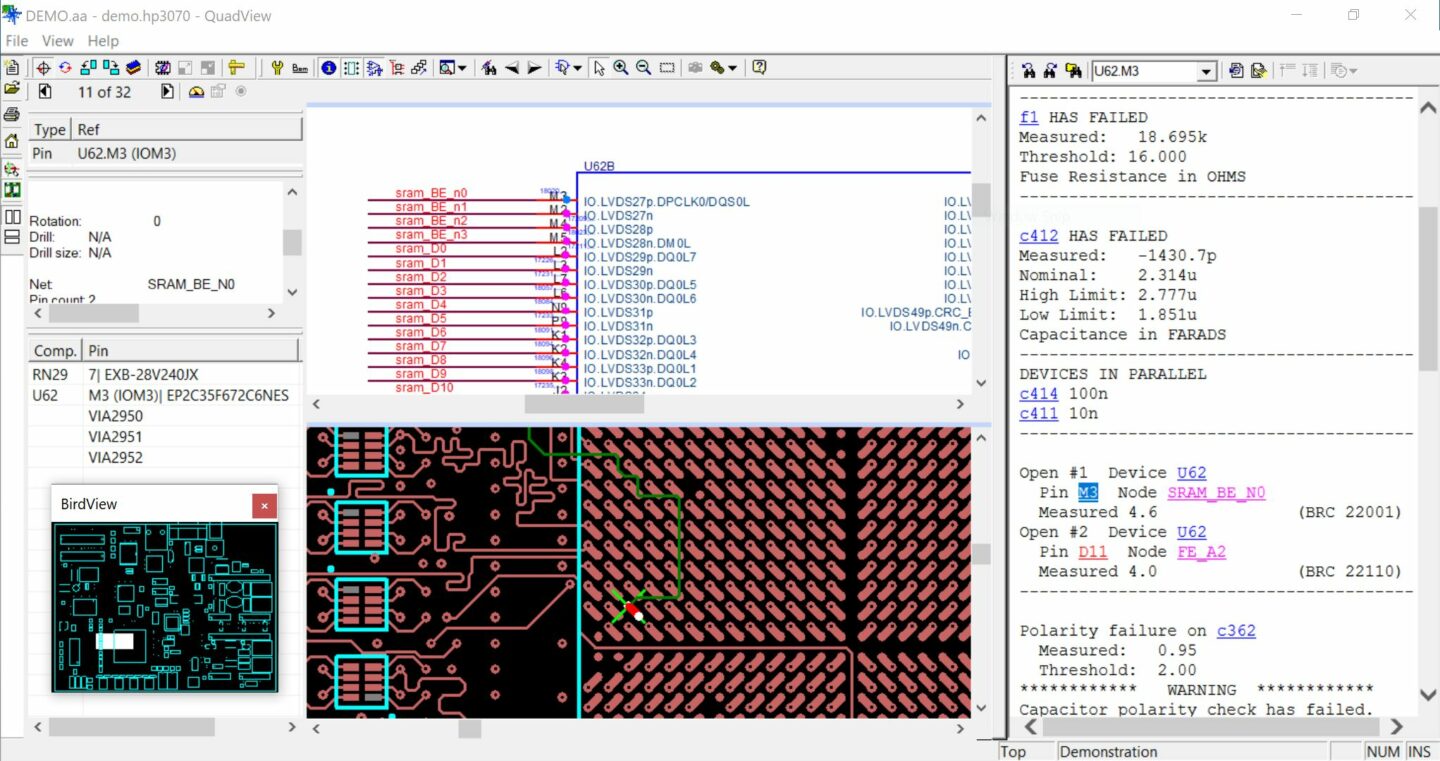This screenshot has width=1440, height=761.
Task: Select the zoom in magnifier tool
Action: coord(622,67)
